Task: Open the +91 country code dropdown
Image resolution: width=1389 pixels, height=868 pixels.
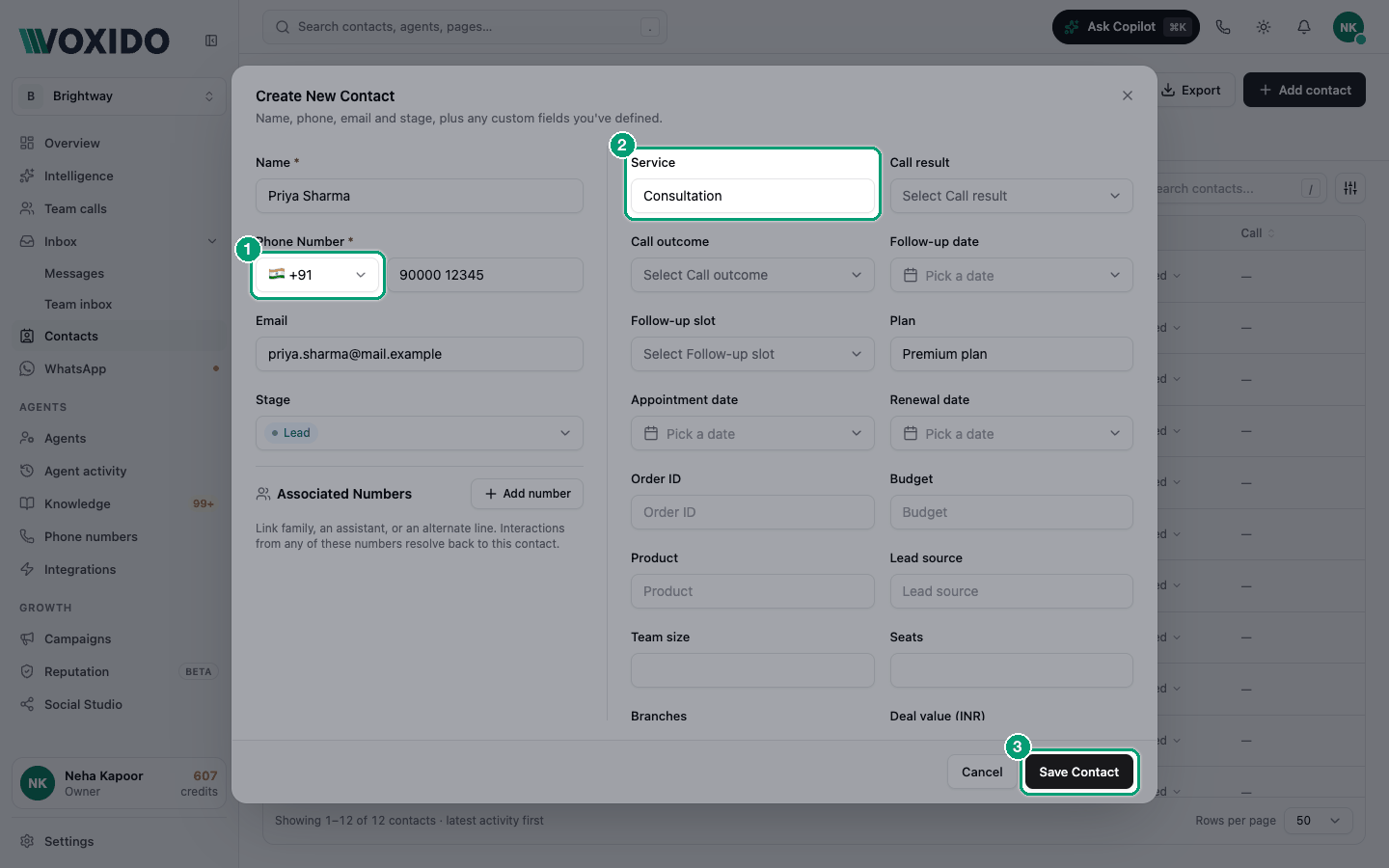Action: (317, 275)
